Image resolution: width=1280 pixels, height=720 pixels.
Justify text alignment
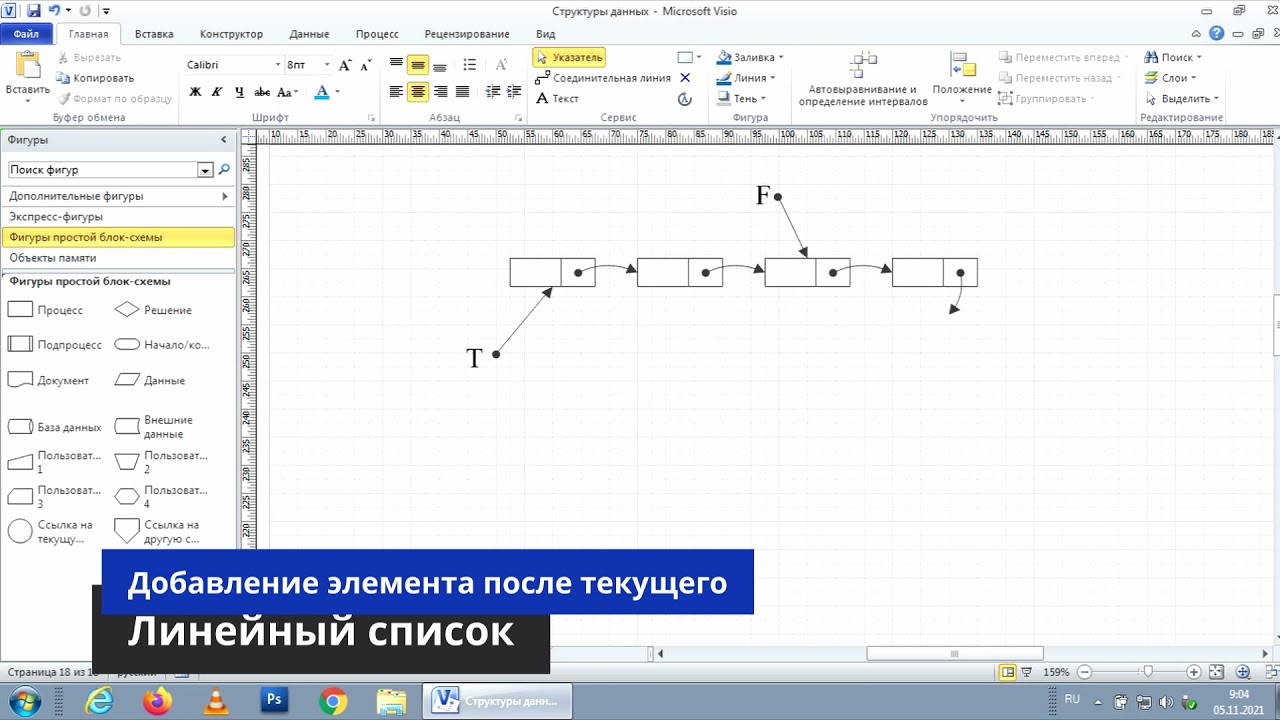[x=462, y=92]
